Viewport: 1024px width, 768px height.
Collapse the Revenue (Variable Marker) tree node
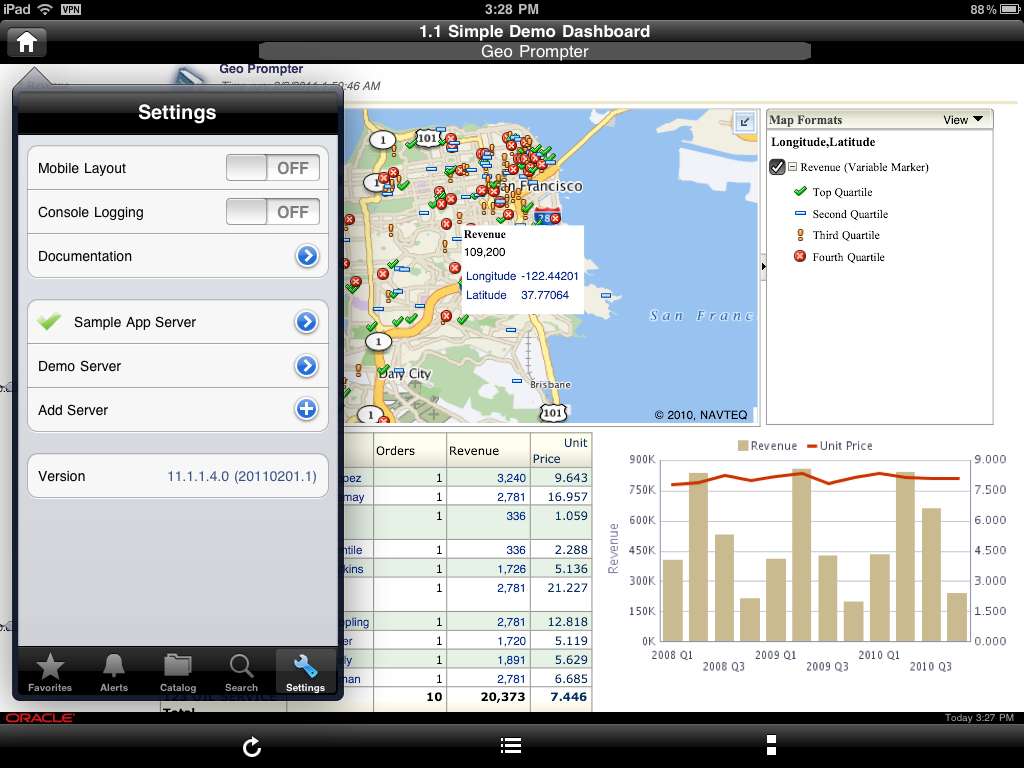[x=792, y=167]
